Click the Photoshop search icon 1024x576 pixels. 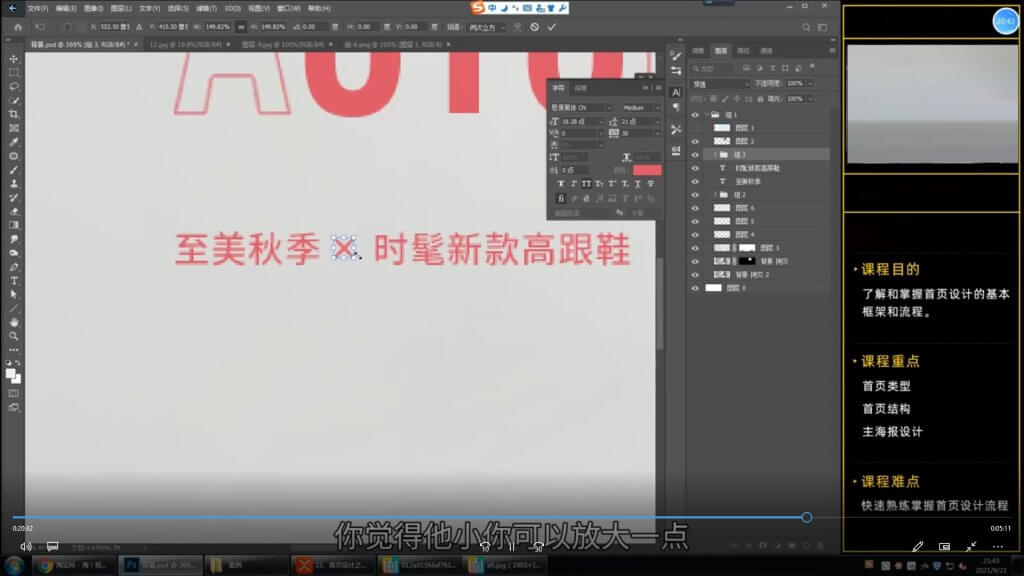click(x=806, y=27)
